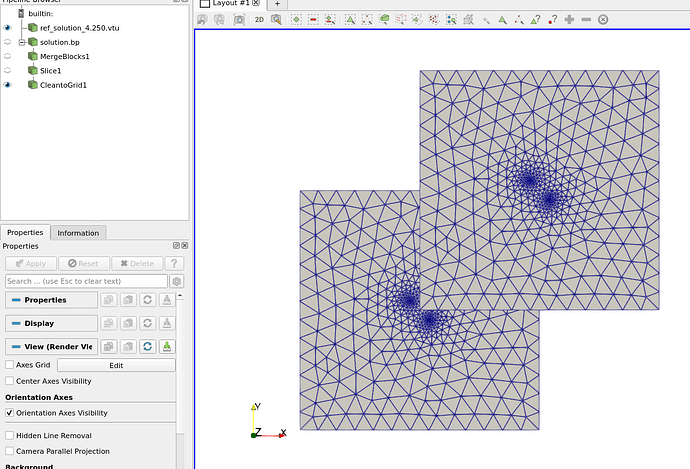The width and height of the screenshot is (690, 469).
Task: Enable Camera Parallel Projection checkbox
Action: [10, 451]
